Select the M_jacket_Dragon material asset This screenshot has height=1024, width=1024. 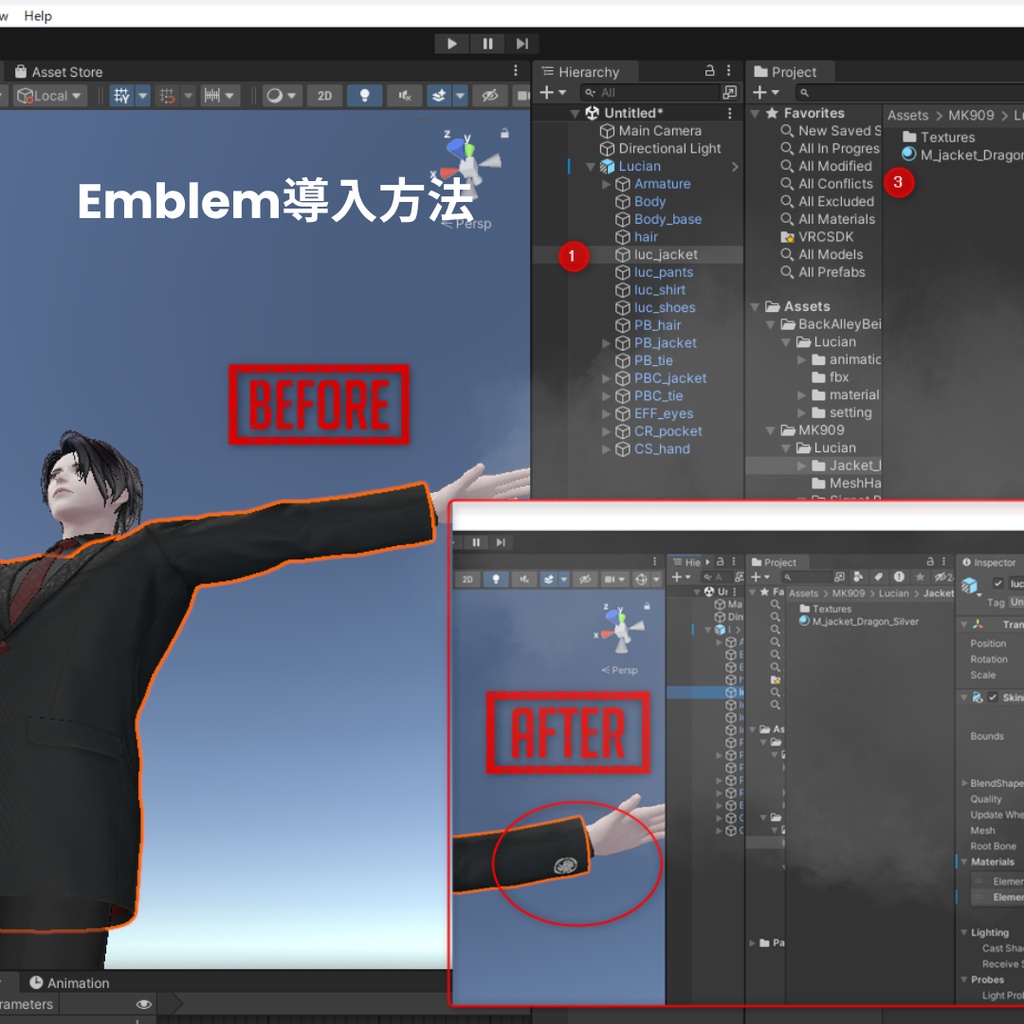point(962,155)
